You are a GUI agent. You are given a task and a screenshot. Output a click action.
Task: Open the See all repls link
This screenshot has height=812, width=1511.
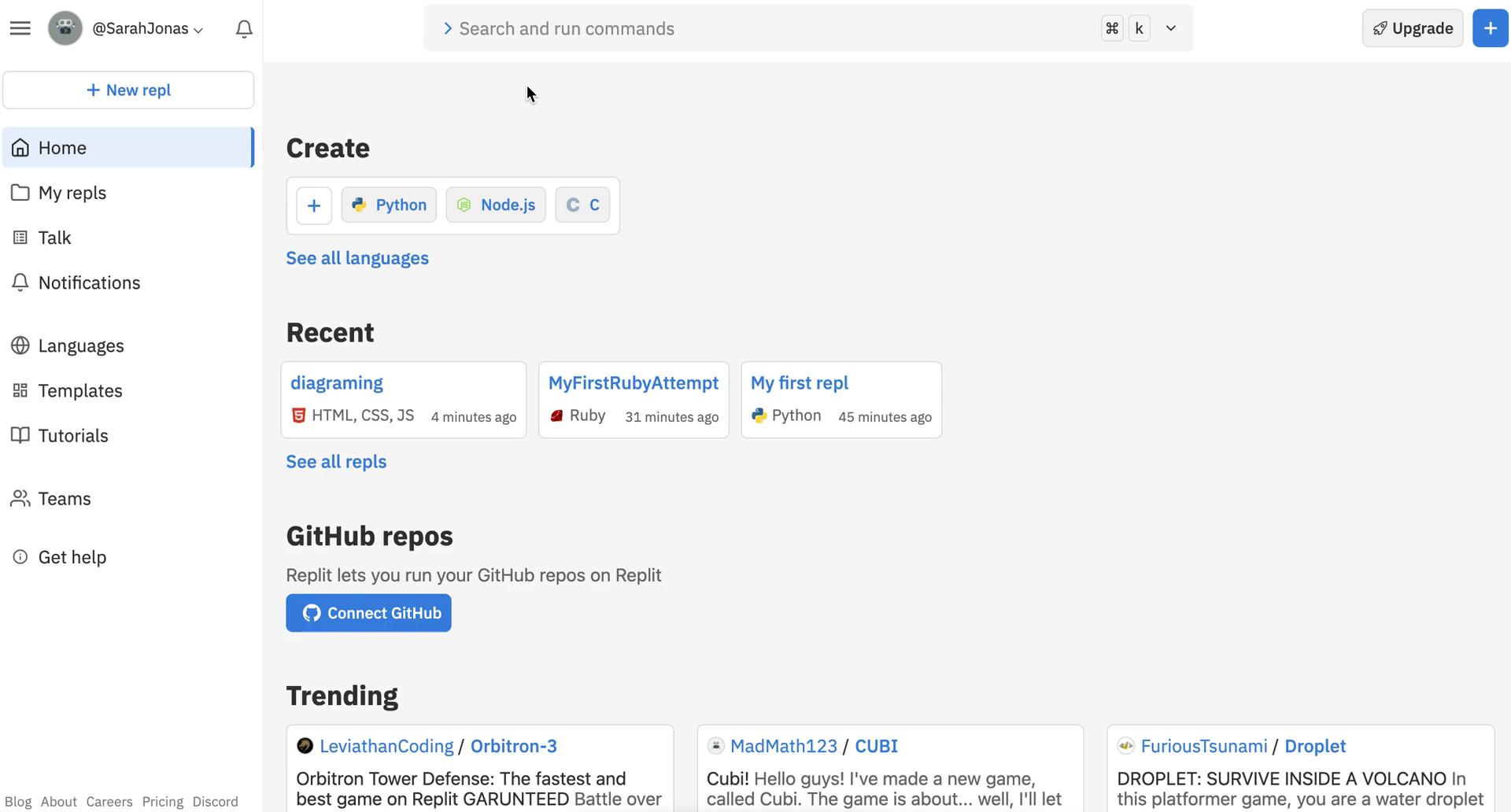click(336, 462)
